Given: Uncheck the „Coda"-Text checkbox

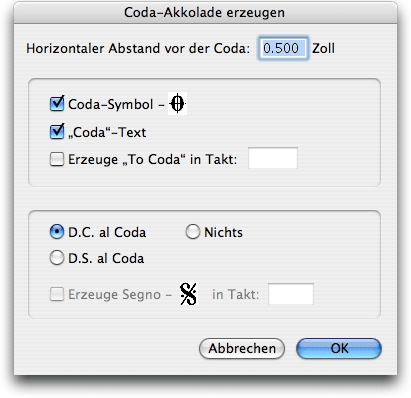Looking at the screenshot, I should coord(57,131).
